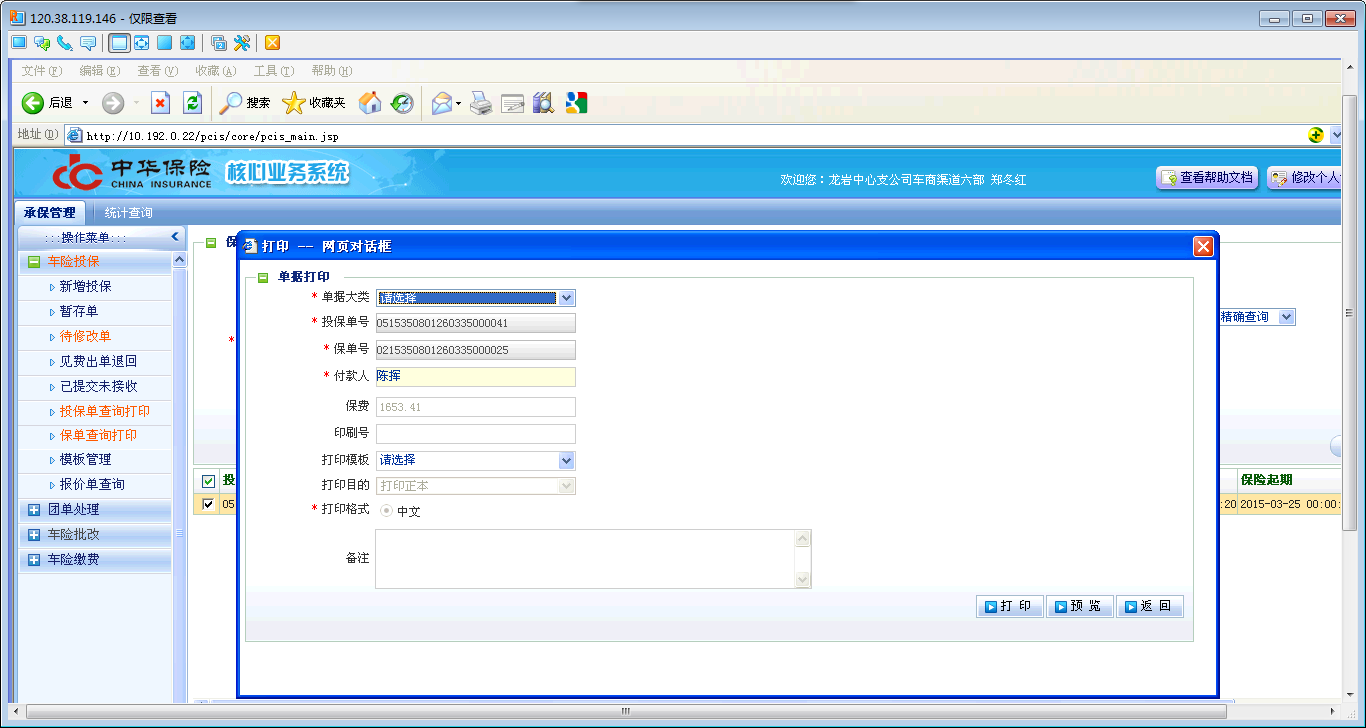Image resolution: width=1366 pixels, height=728 pixels.
Task: Open the 工具(T) menu
Action: pos(274,71)
